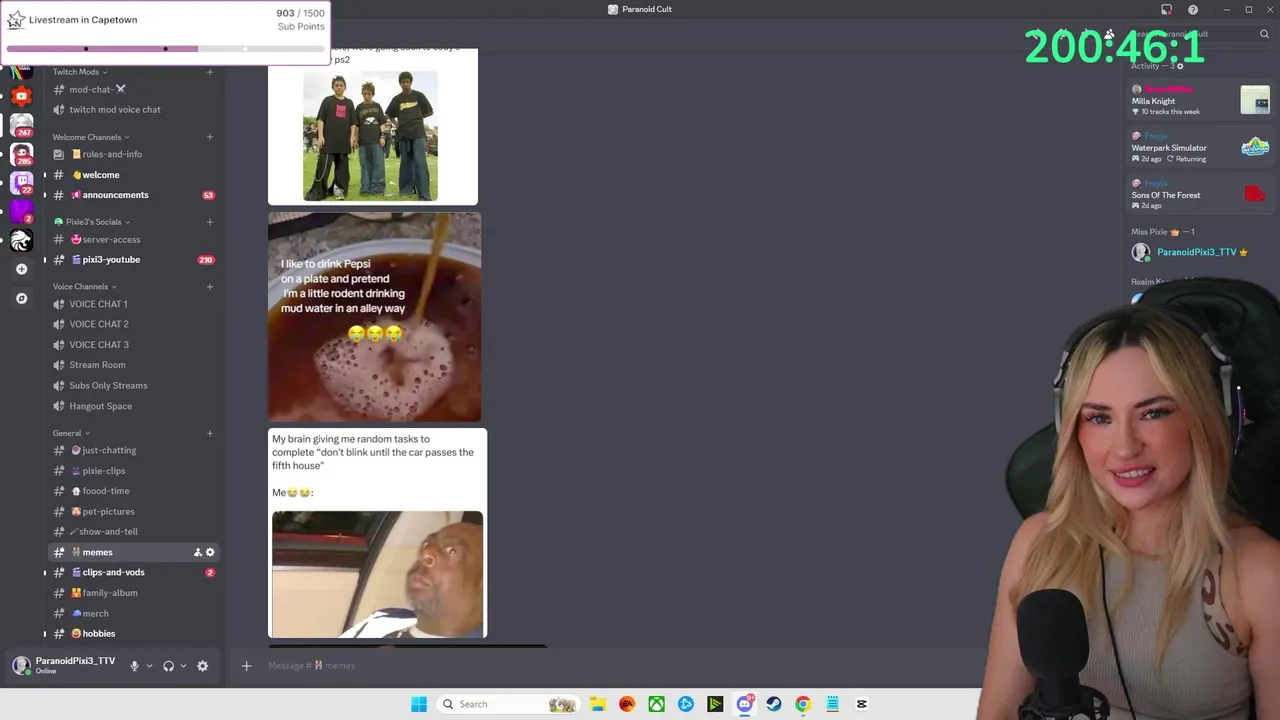Collapse the General category
The height and width of the screenshot is (720, 1280).
71,433
